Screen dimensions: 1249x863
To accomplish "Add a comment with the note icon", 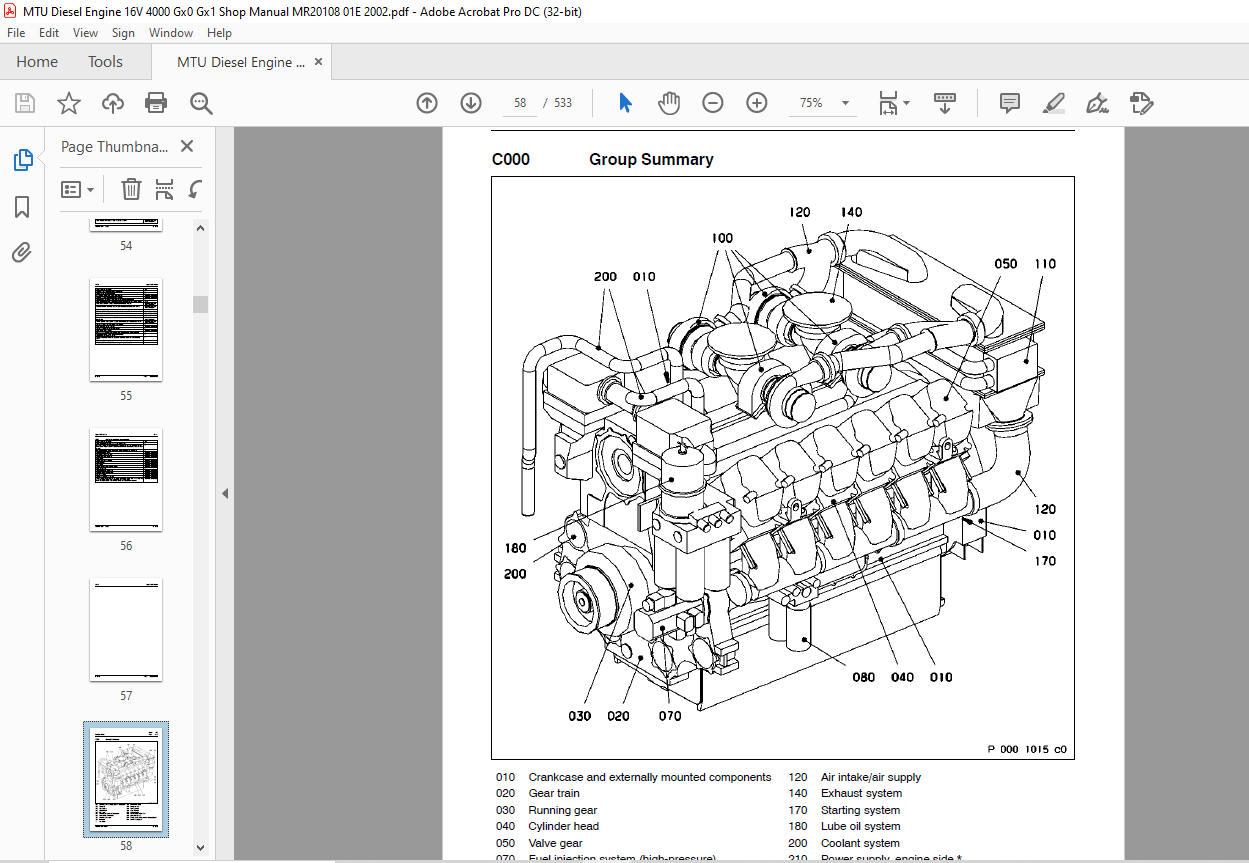I will point(1010,103).
